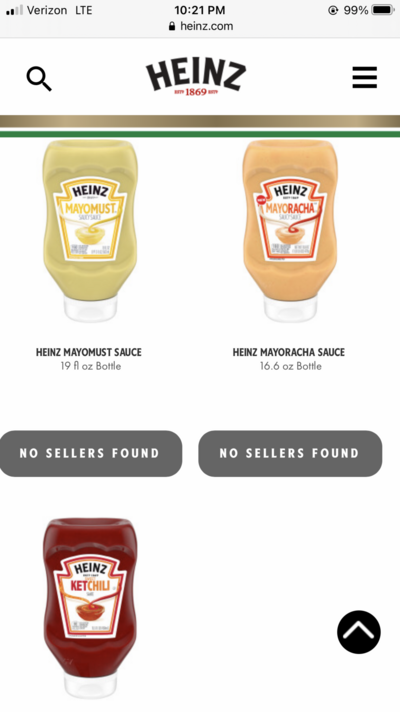Tap the Verizon LTE carrier label
The image size is (400, 712).
[59, 10]
